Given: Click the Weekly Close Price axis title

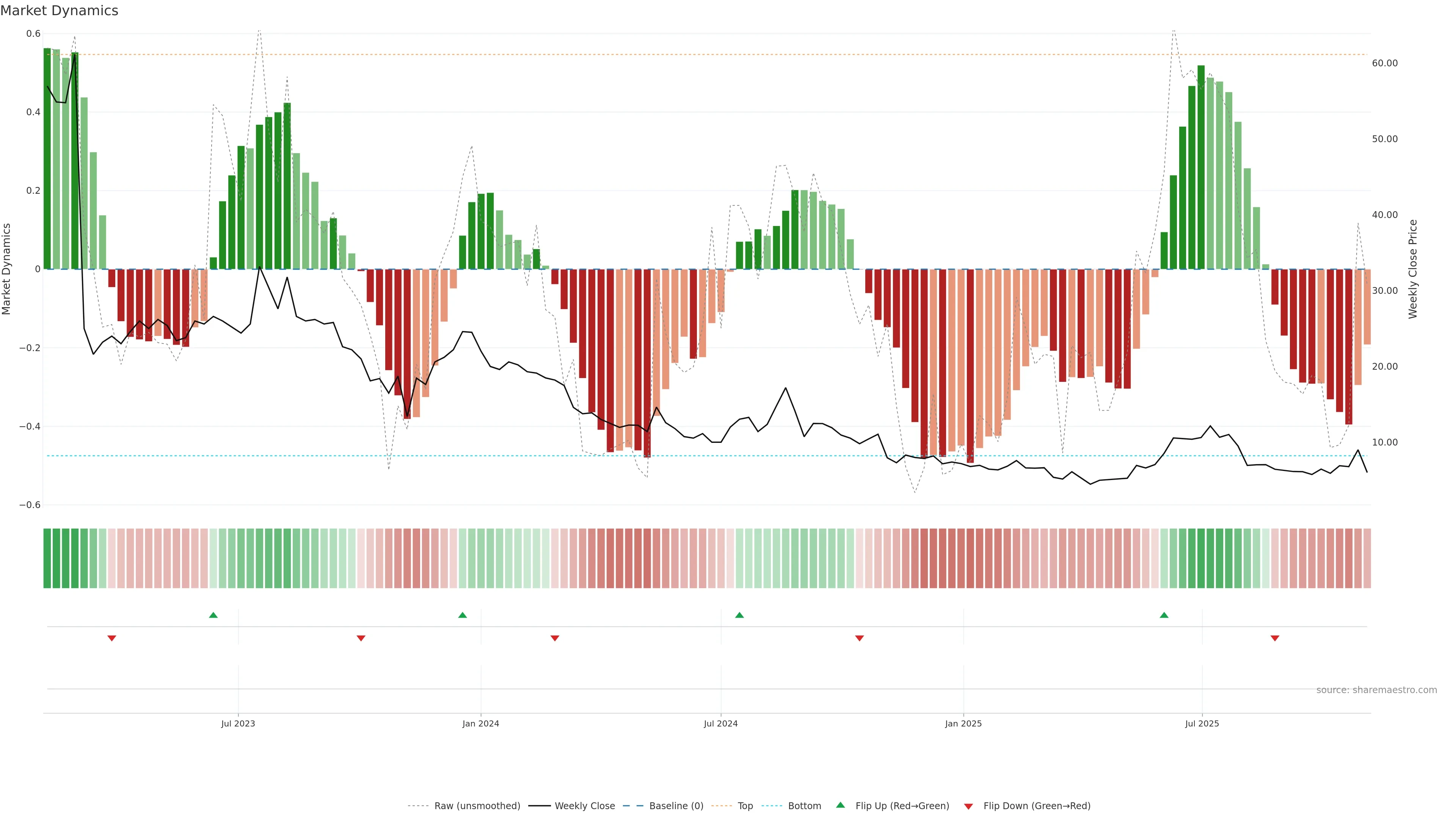Looking at the screenshot, I should (1412, 269).
